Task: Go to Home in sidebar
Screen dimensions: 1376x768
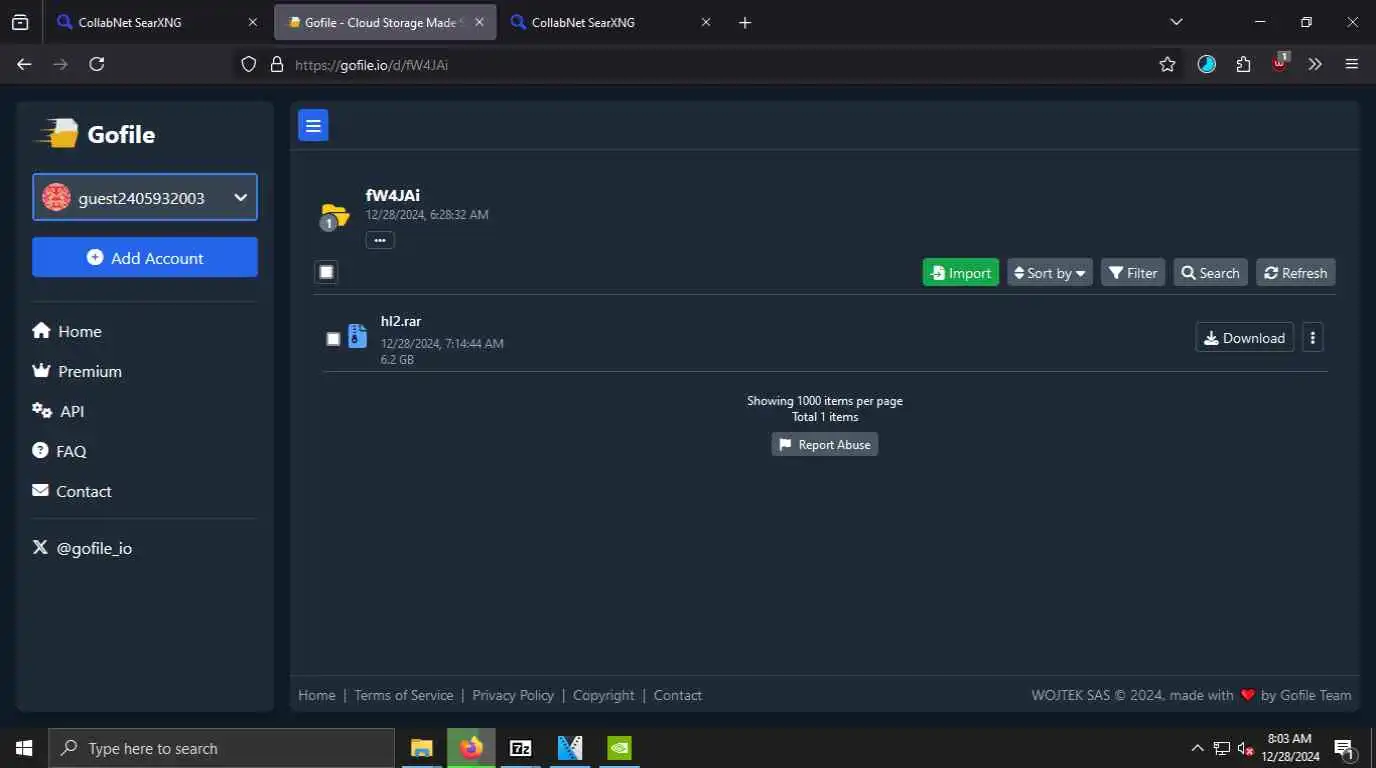Action: click(x=67, y=331)
